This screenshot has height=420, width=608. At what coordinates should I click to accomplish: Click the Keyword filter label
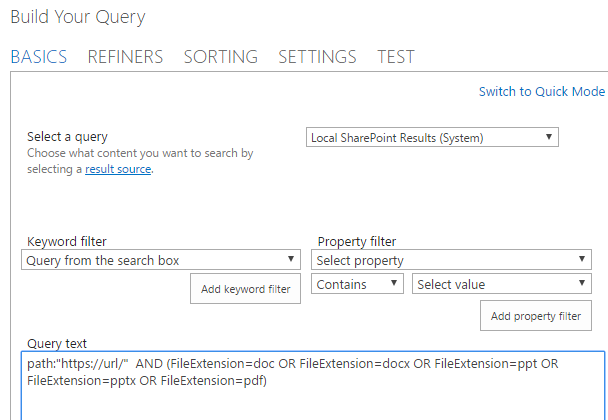[x=67, y=242]
